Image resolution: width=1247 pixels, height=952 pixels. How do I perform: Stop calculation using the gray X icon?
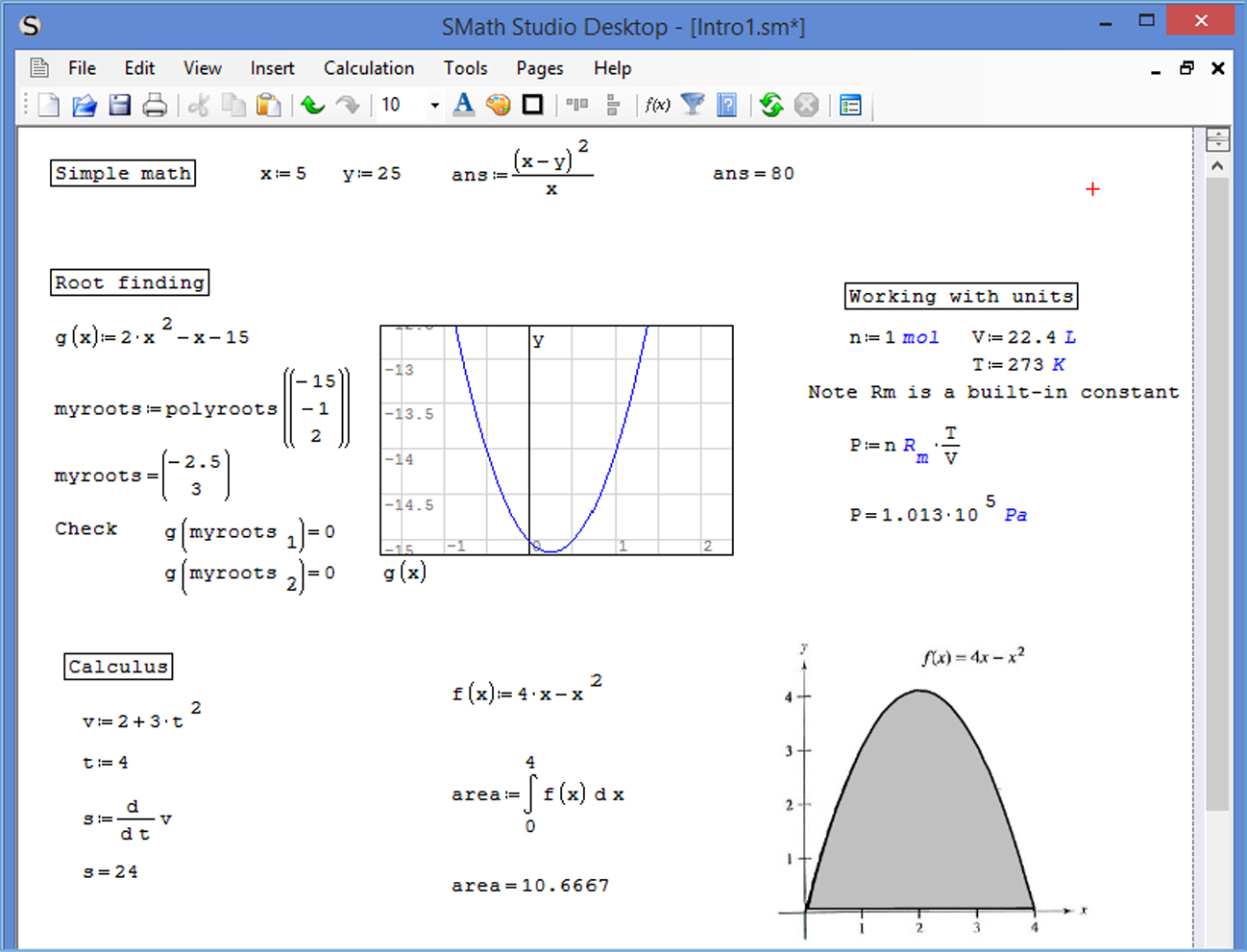[807, 105]
